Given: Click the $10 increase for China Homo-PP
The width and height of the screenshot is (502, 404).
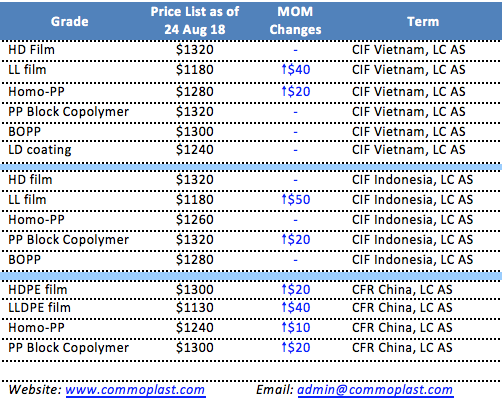Looking at the screenshot, I should click(x=296, y=328).
